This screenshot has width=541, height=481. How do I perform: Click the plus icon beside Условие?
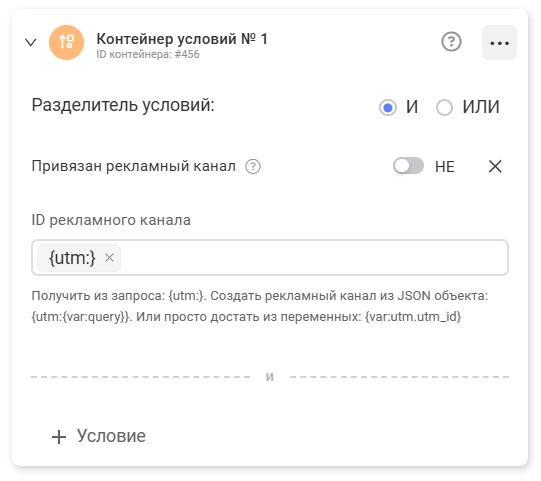point(59,437)
